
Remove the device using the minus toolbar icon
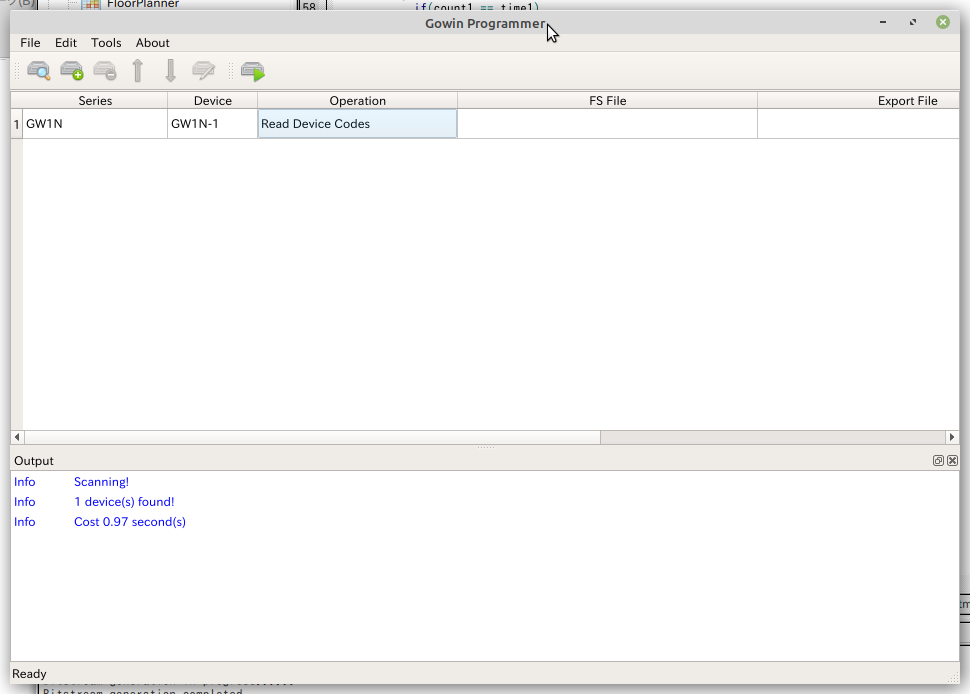105,71
